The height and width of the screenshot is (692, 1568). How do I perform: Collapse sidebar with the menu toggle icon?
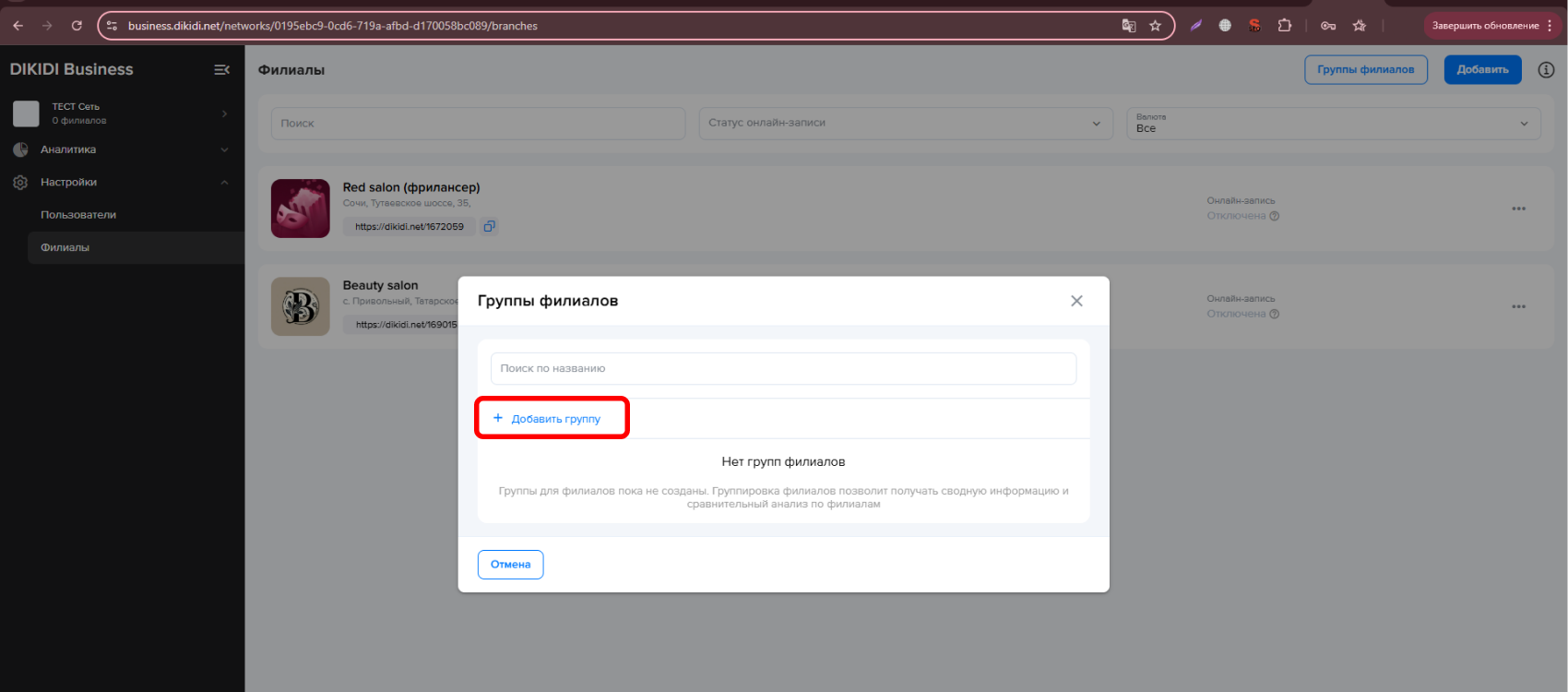point(221,69)
